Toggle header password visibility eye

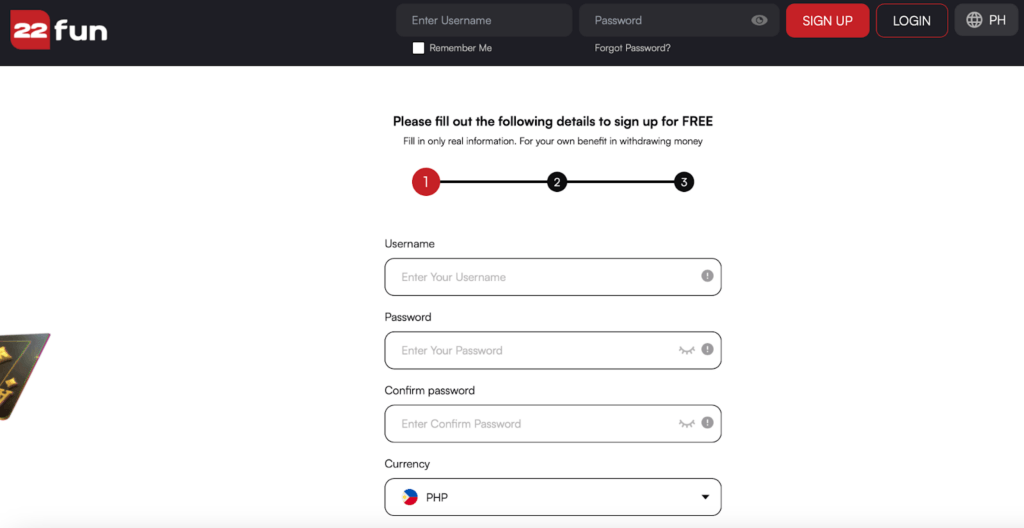(x=759, y=20)
